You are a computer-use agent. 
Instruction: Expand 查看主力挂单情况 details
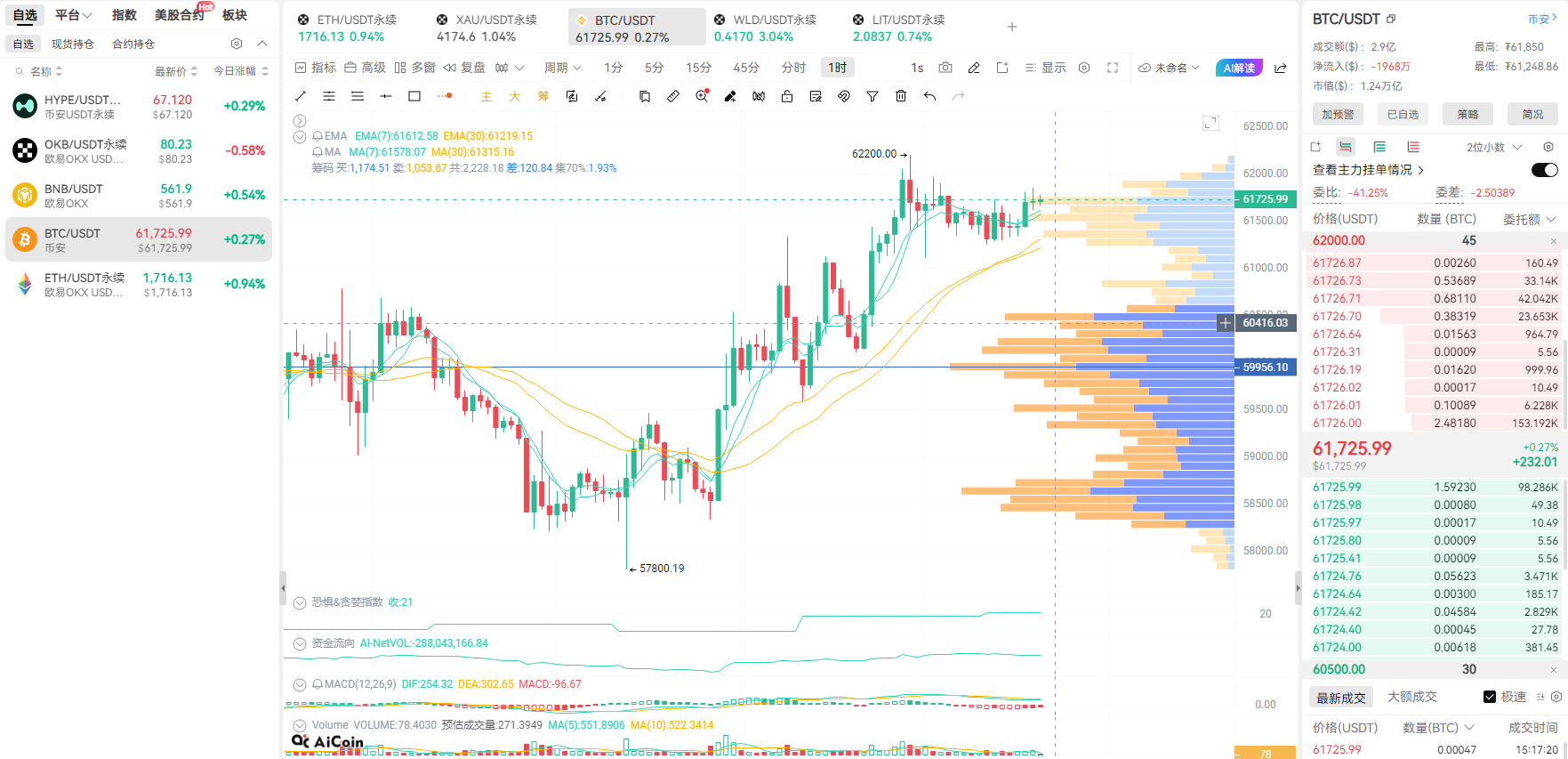click(x=1369, y=170)
